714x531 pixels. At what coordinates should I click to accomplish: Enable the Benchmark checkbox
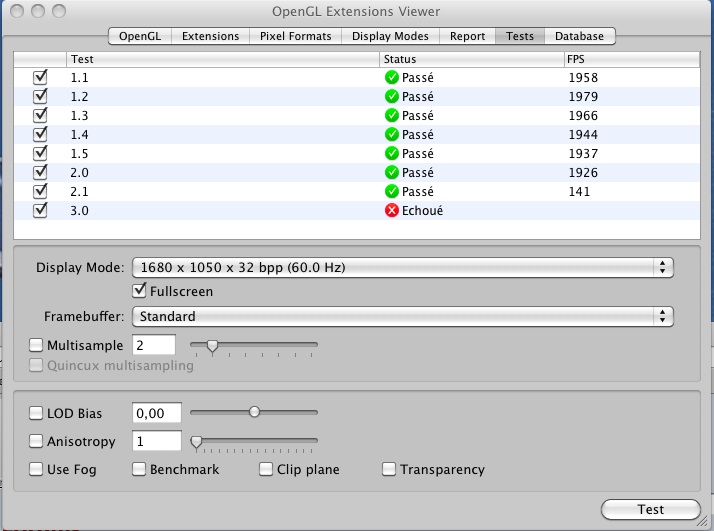pos(139,469)
